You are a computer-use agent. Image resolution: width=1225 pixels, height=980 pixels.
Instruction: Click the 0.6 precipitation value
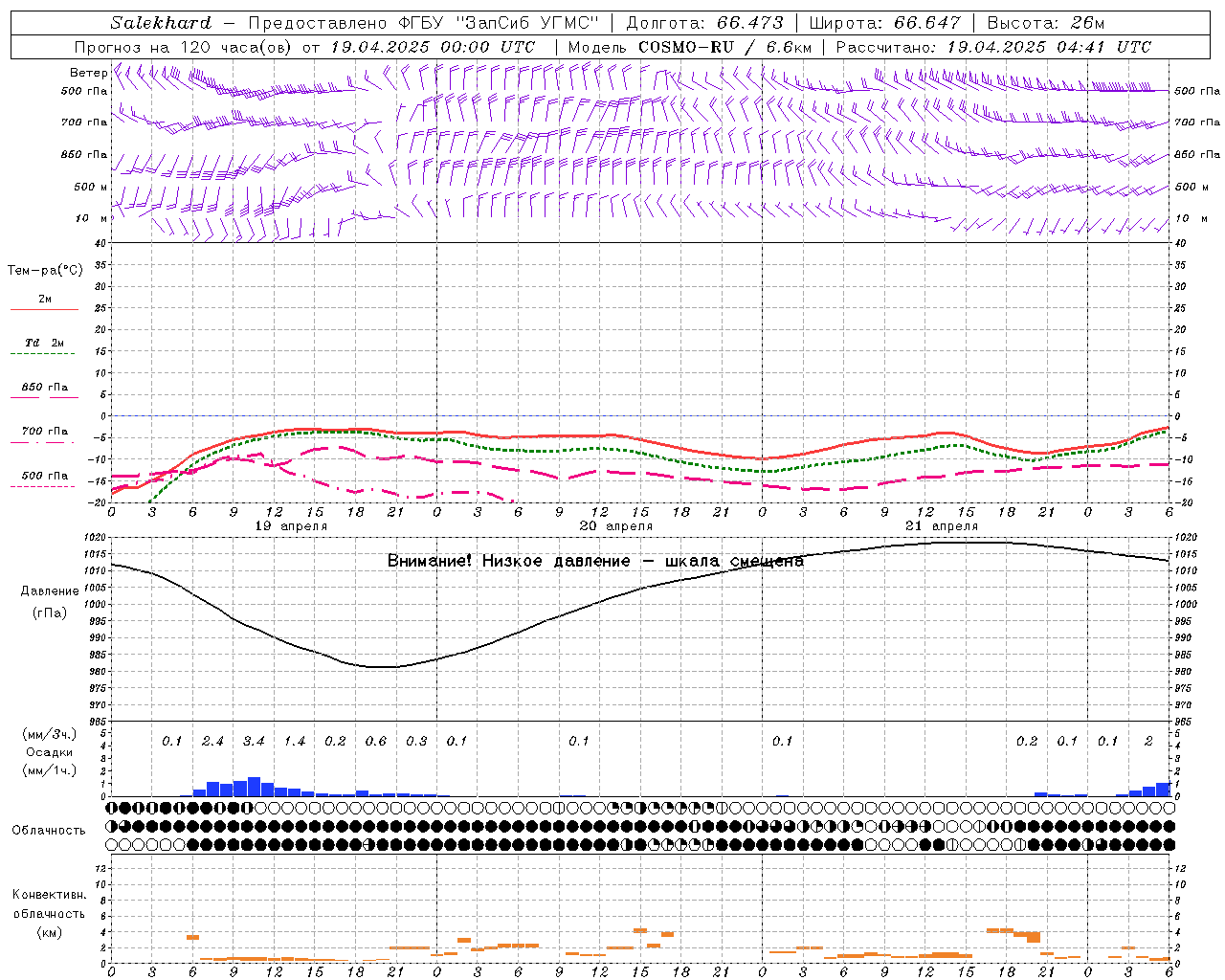(376, 742)
